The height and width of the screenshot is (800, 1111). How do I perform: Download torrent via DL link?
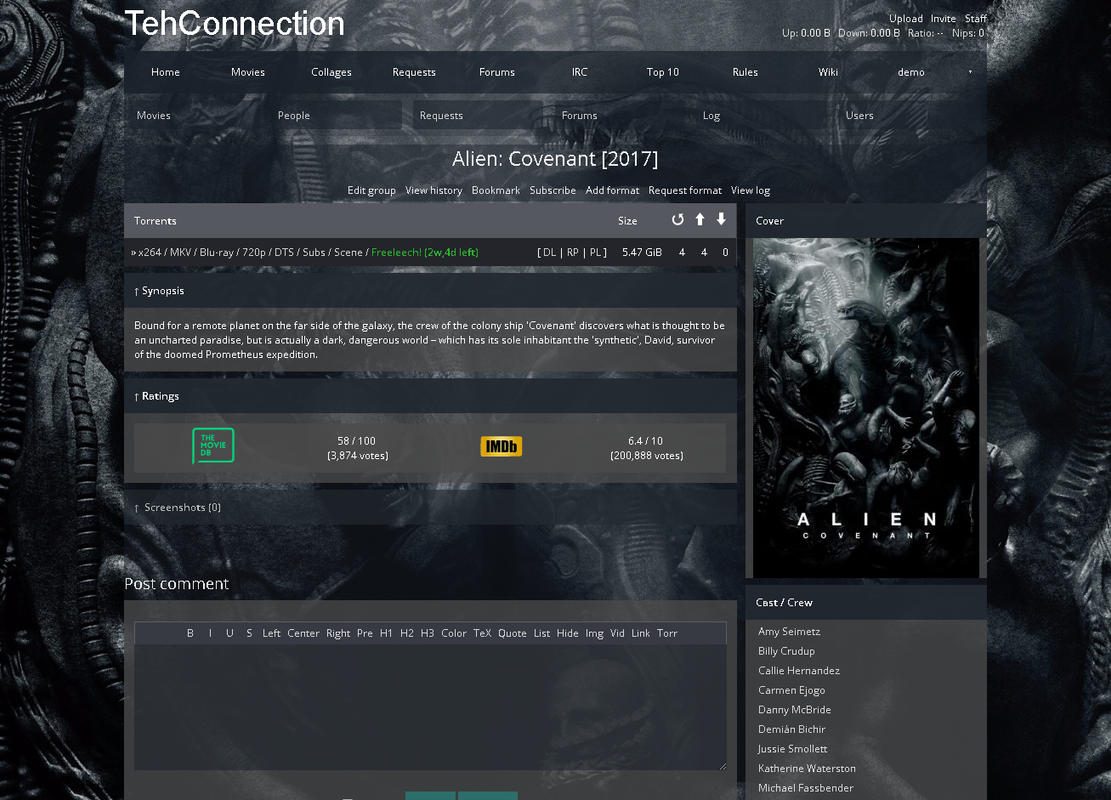click(549, 252)
